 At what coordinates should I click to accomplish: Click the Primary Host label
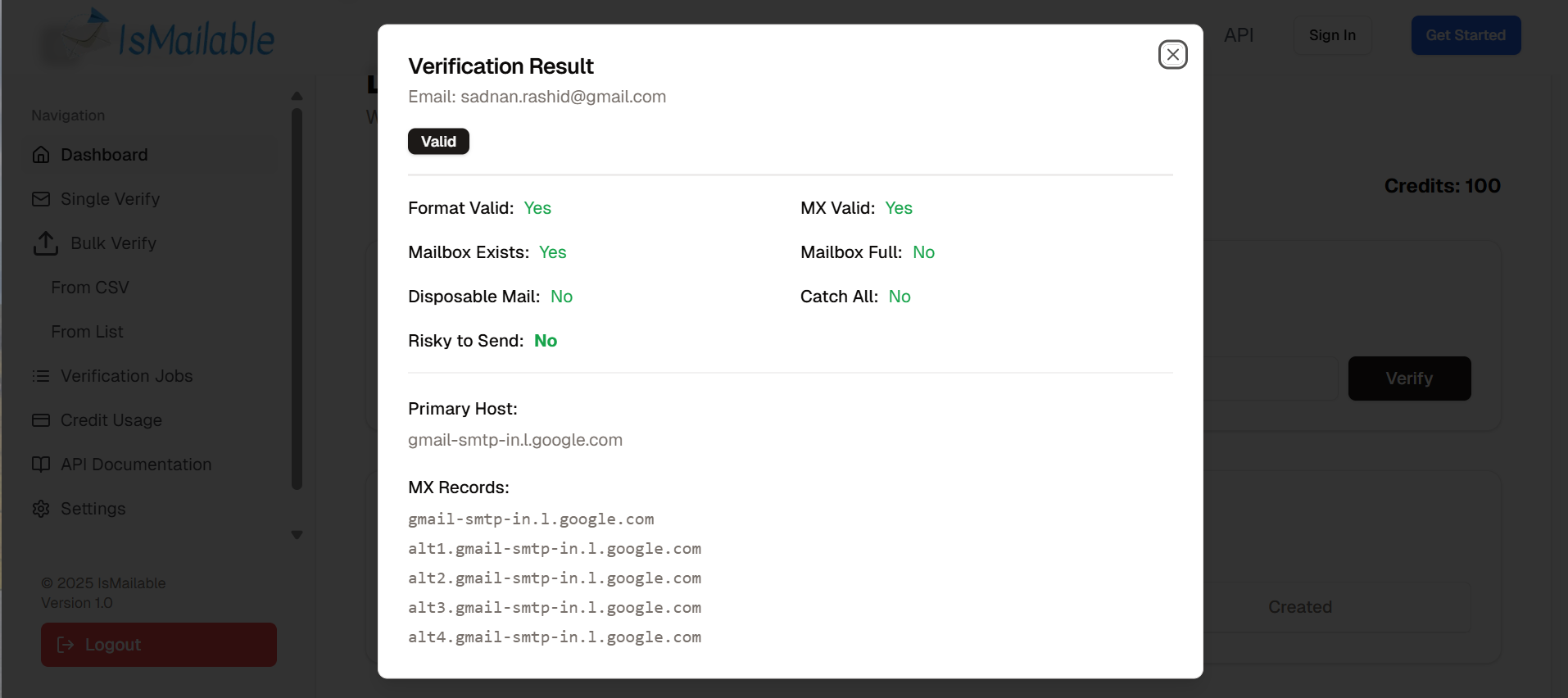point(463,409)
